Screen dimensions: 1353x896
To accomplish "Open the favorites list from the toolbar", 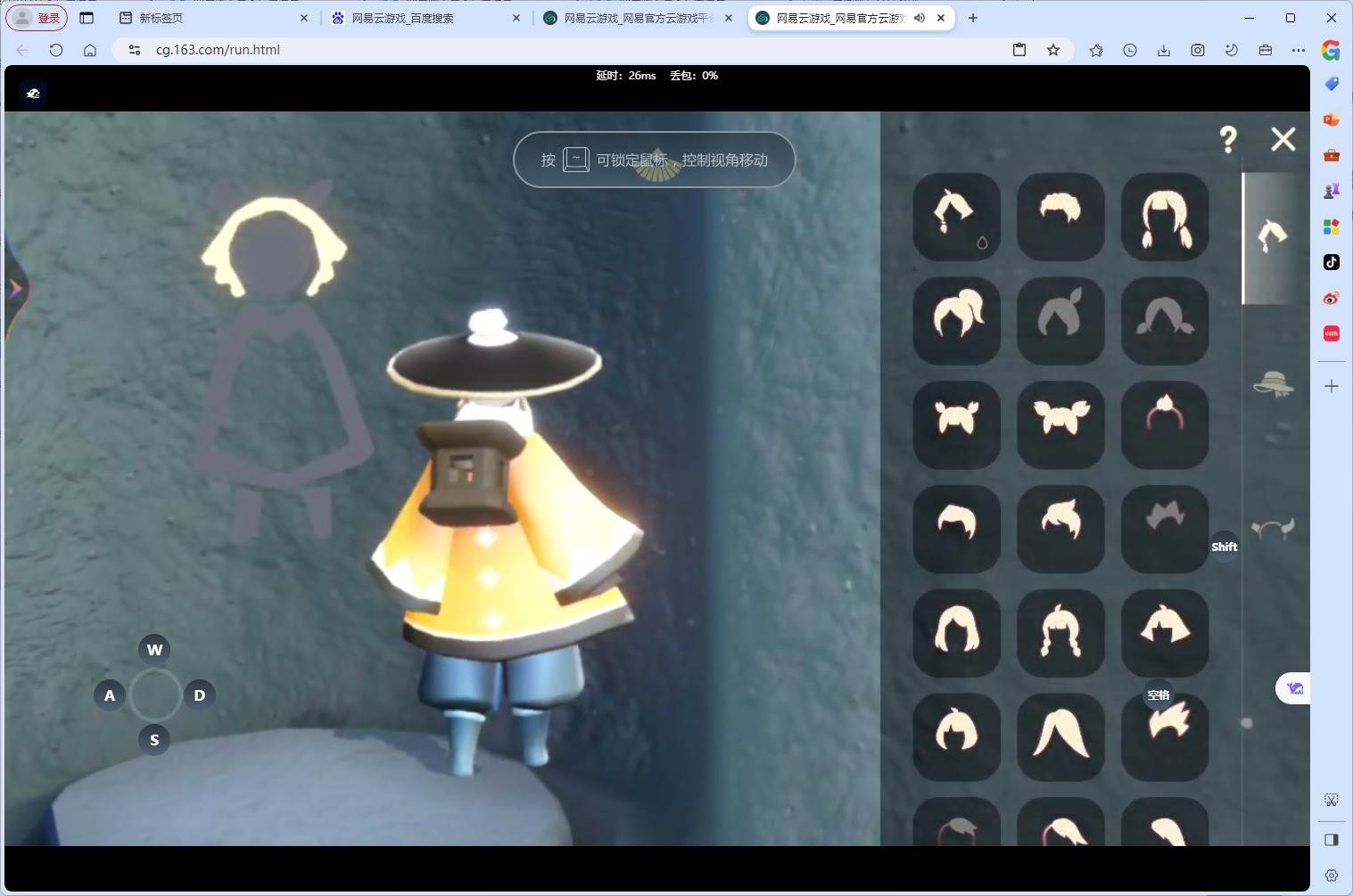I will (x=1096, y=50).
